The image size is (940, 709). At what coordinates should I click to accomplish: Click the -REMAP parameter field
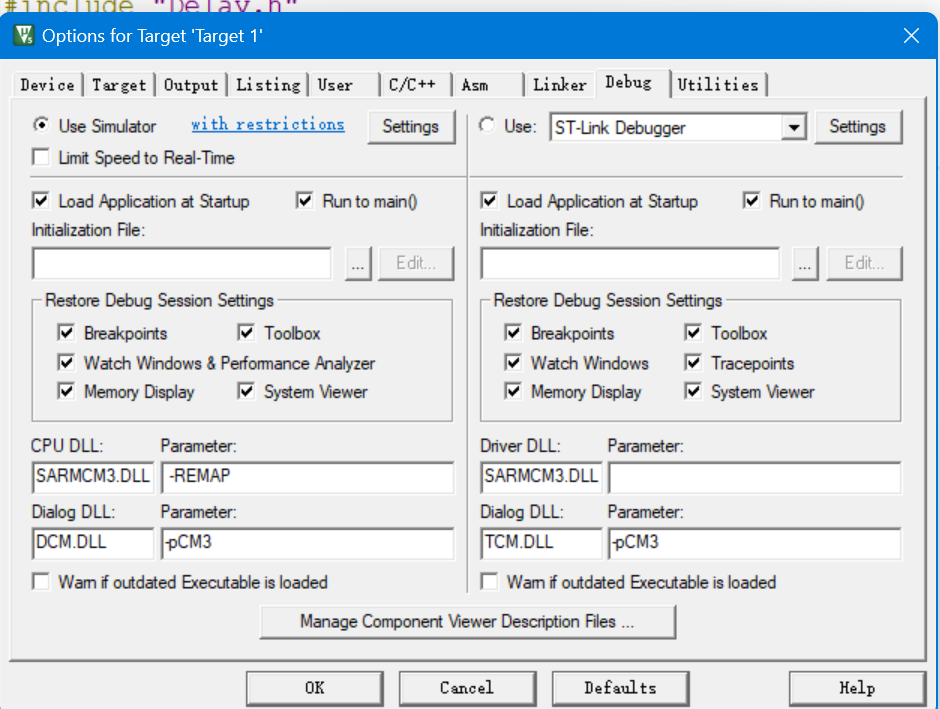pyautogui.click(x=308, y=477)
